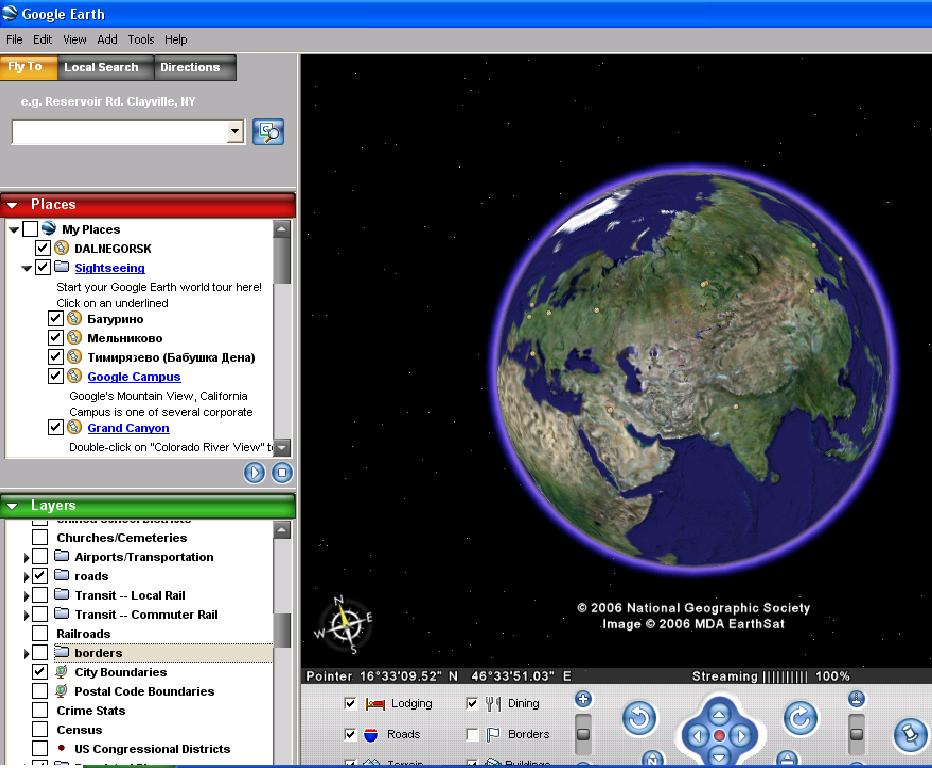Expand the Airports/Transportation folder
Viewport: 932px width, 768px height.
[25, 557]
